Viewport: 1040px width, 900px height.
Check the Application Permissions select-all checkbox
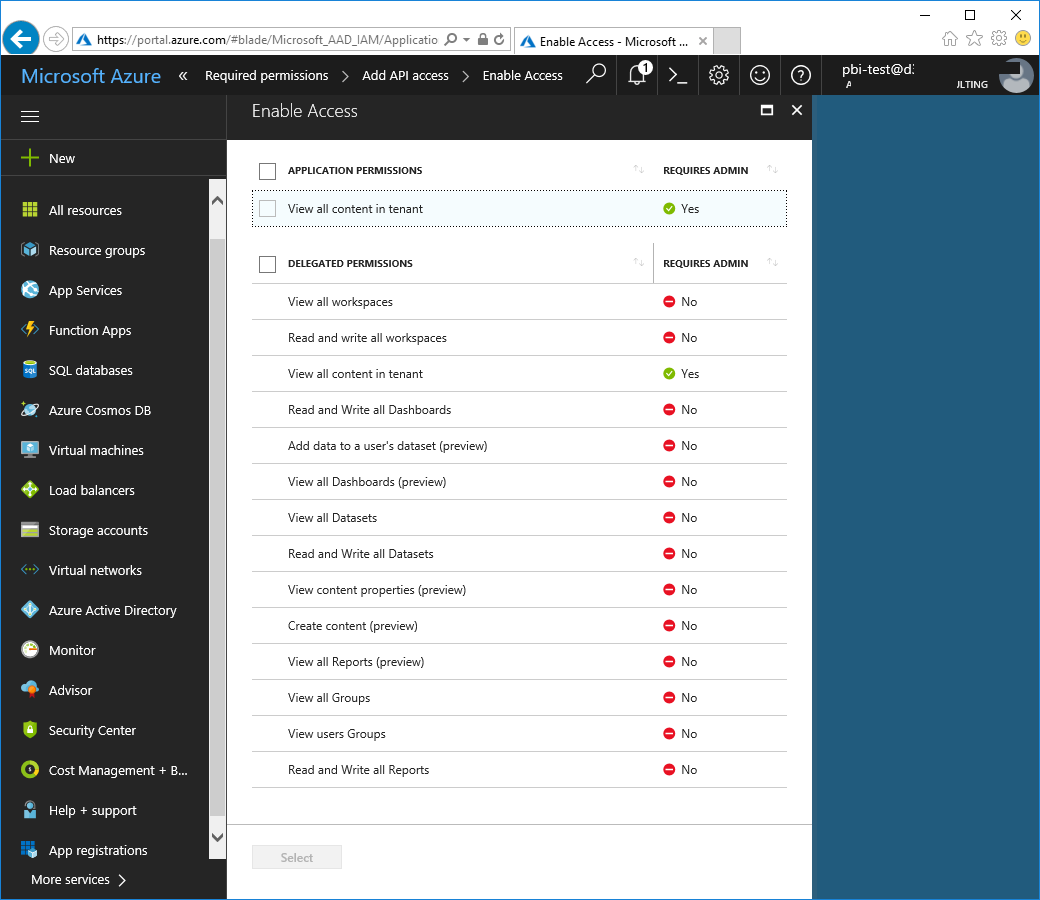pos(267,171)
